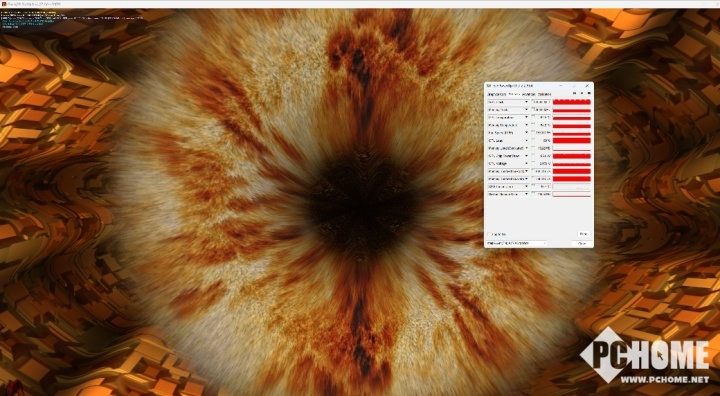
Task: Click the GPU Load red history graph
Action: [x=572, y=141]
